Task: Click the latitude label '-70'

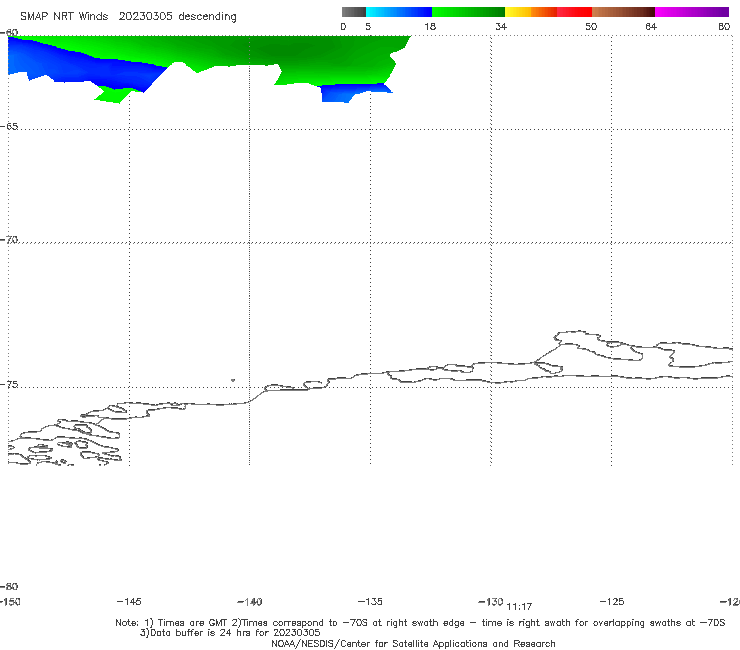Action: pos(9,239)
